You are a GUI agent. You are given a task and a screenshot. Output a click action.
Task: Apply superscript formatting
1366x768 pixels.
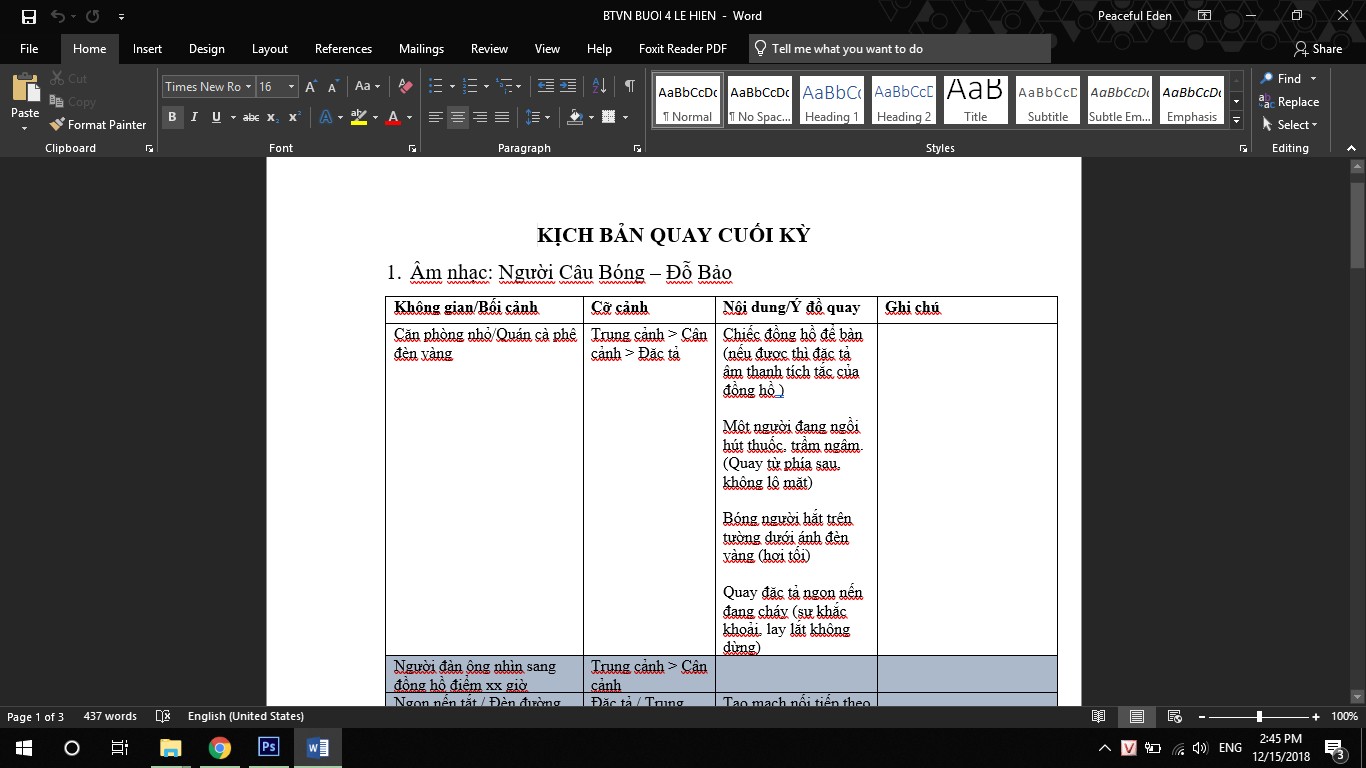(x=294, y=117)
